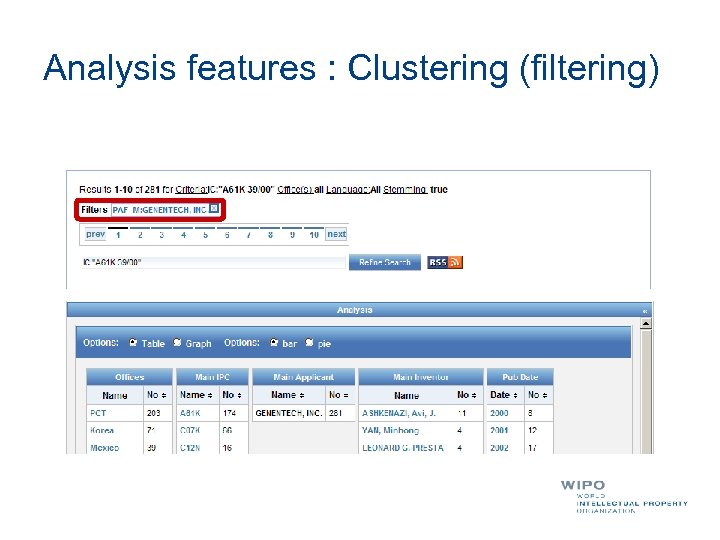Click the Office(s) link
The image size is (720, 540).
pos(295,189)
